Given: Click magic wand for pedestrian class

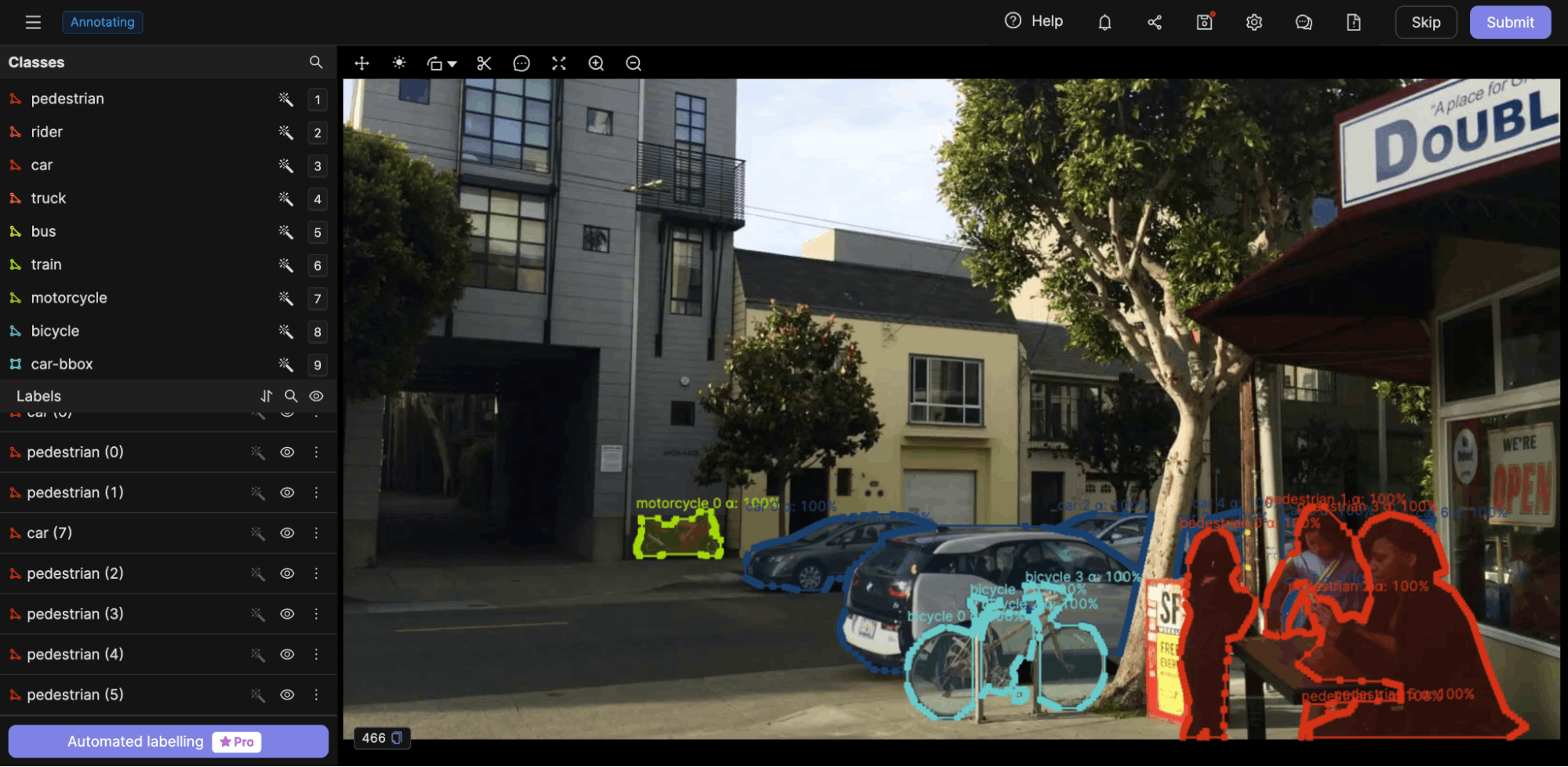Looking at the screenshot, I should tap(286, 99).
